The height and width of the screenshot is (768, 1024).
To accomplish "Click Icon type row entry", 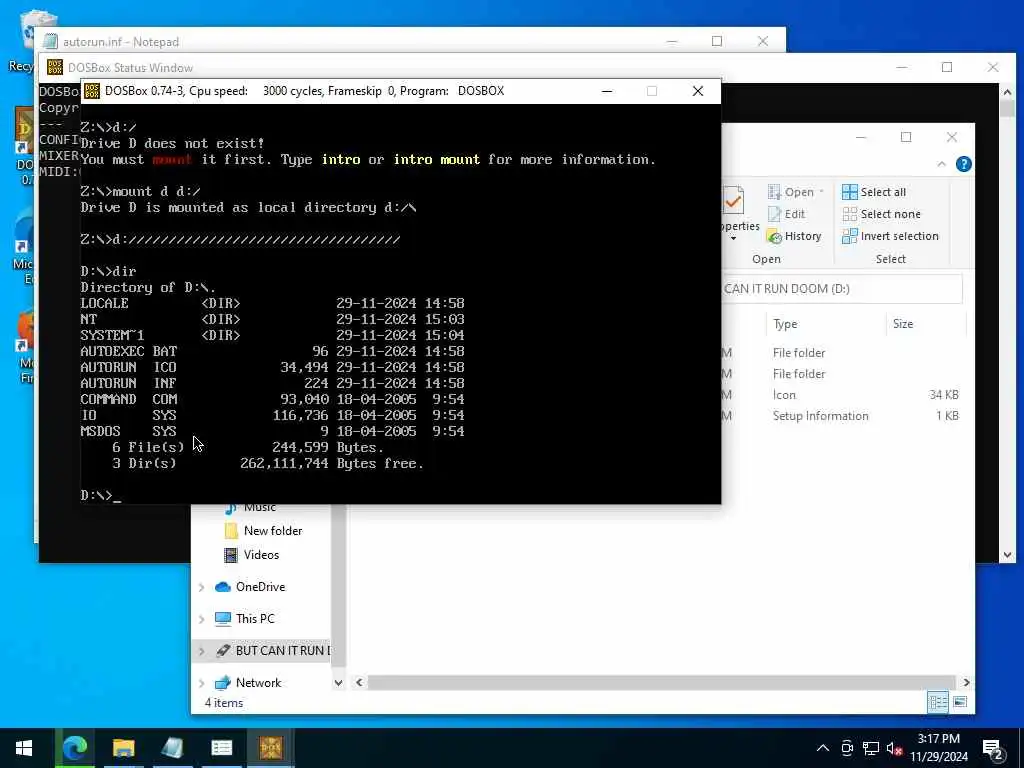I will pos(784,395).
